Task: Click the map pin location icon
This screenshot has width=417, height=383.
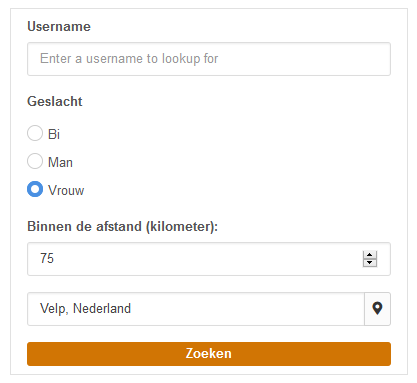Action: coord(377,308)
